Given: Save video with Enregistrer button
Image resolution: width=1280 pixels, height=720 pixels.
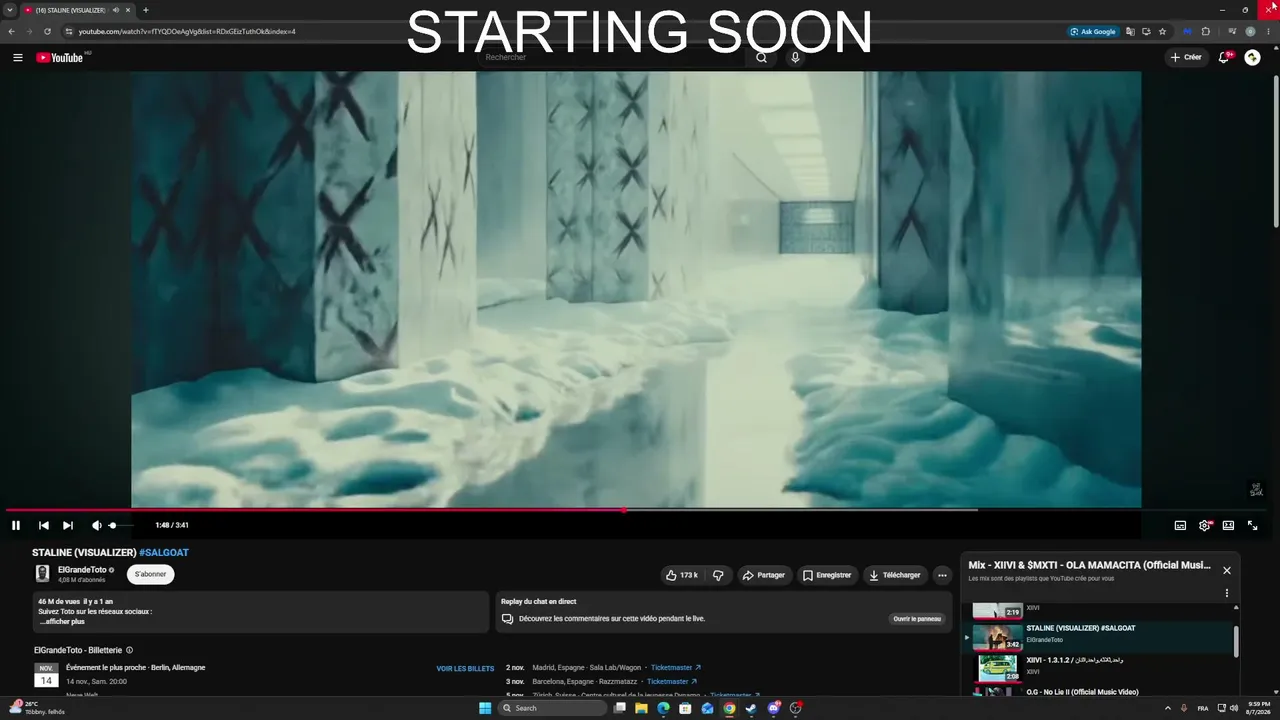Looking at the screenshot, I should pos(827,575).
